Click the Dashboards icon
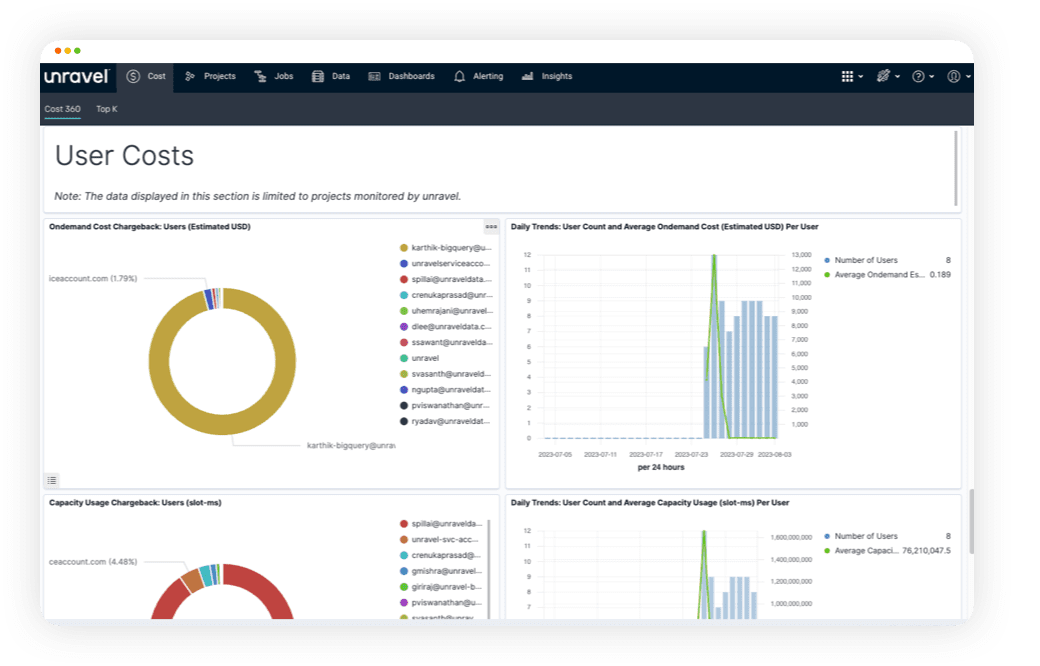Viewport: 1040px width, 666px height. (374, 76)
